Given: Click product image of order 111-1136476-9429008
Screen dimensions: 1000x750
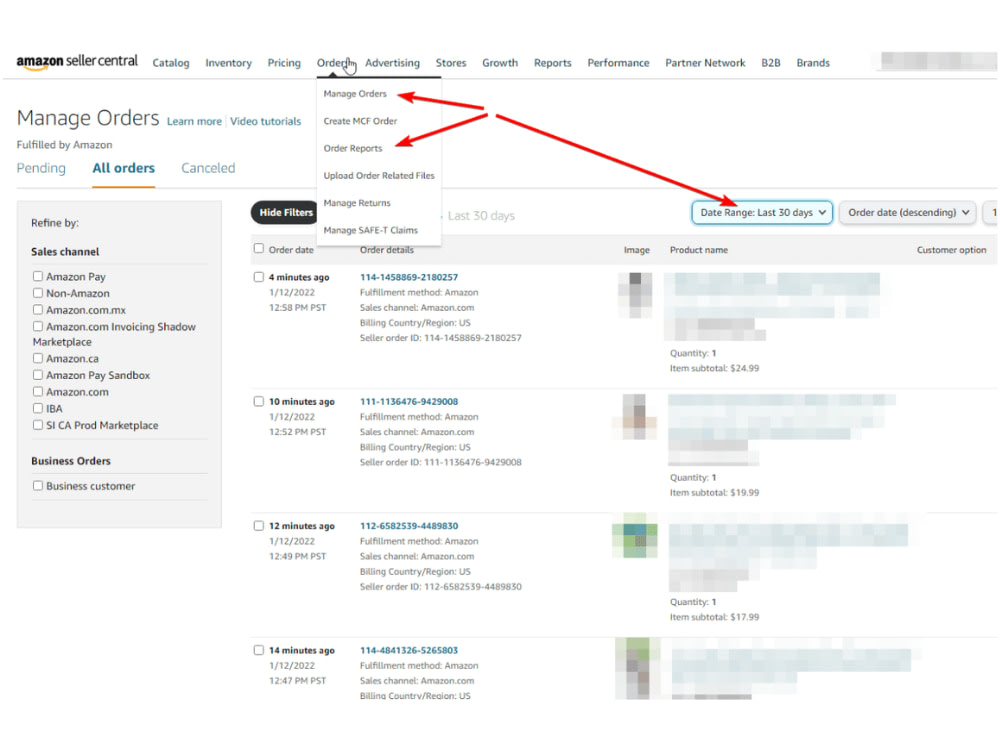Looking at the screenshot, I should 635,417.
